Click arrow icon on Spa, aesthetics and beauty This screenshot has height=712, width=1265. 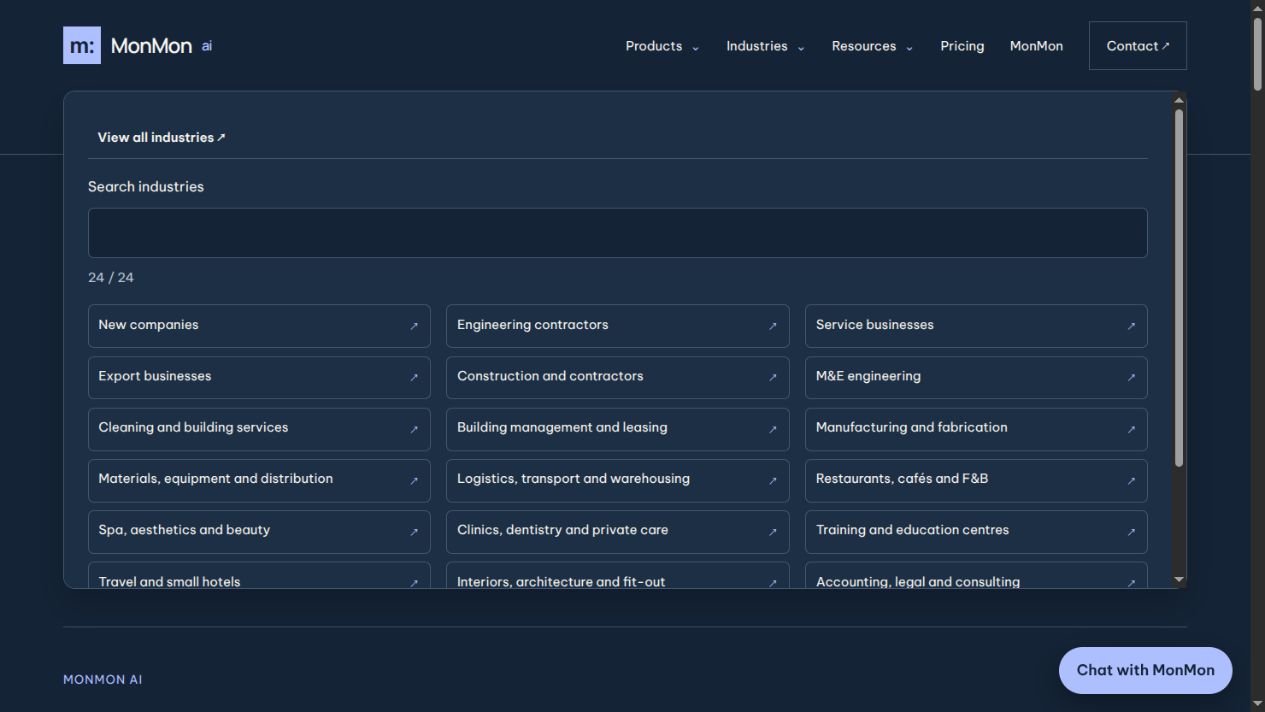click(x=414, y=531)
